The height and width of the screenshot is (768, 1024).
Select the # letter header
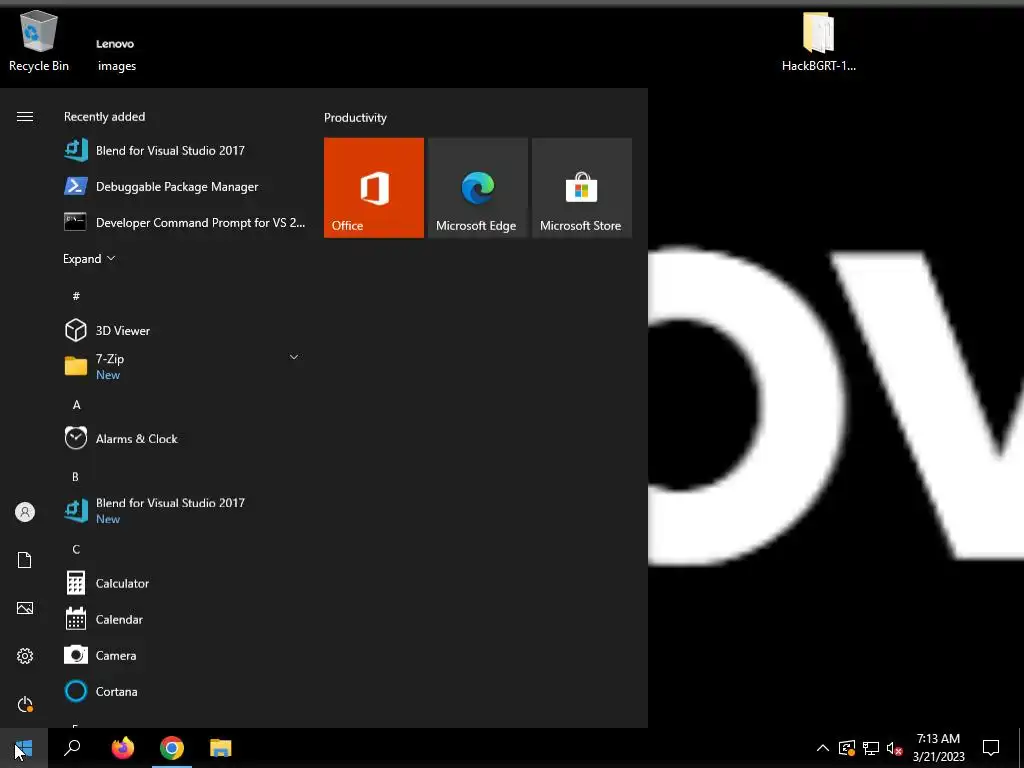76,296
